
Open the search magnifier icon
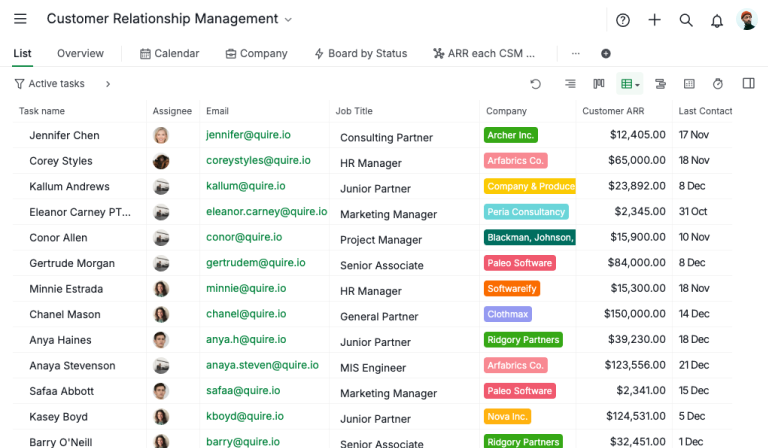(686, 20)
